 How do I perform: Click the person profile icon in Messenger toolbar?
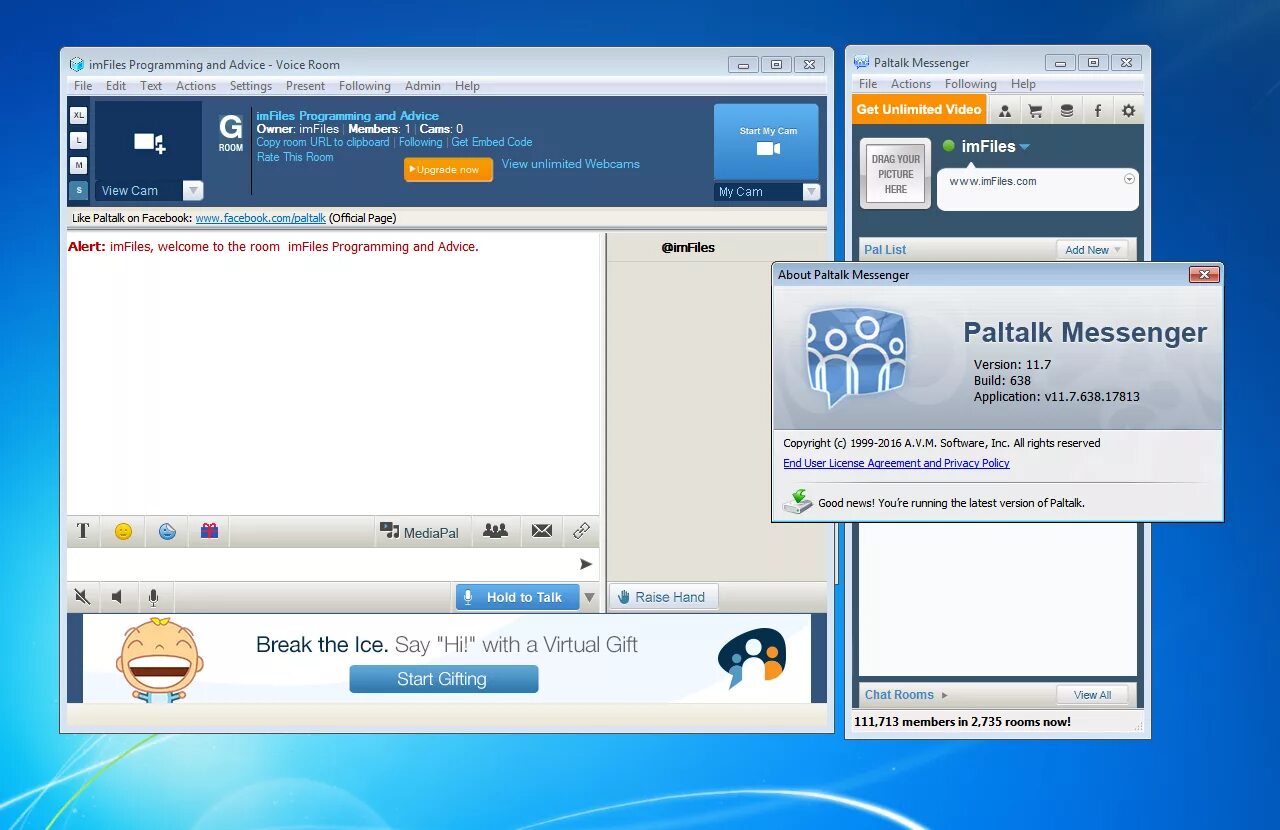pos(1005,111)
